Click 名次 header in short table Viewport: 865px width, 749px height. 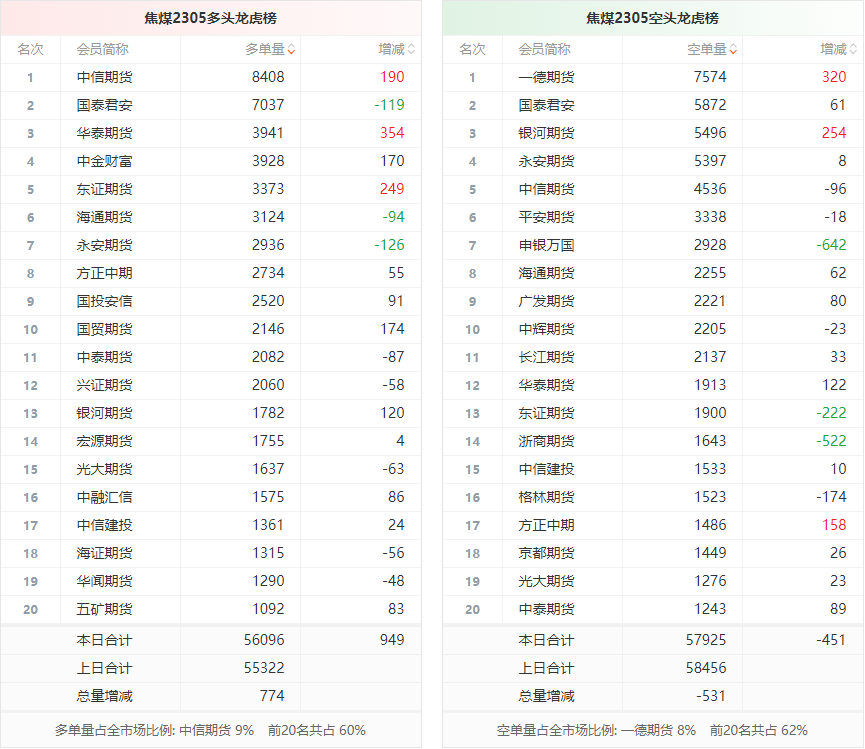point(472,49)
